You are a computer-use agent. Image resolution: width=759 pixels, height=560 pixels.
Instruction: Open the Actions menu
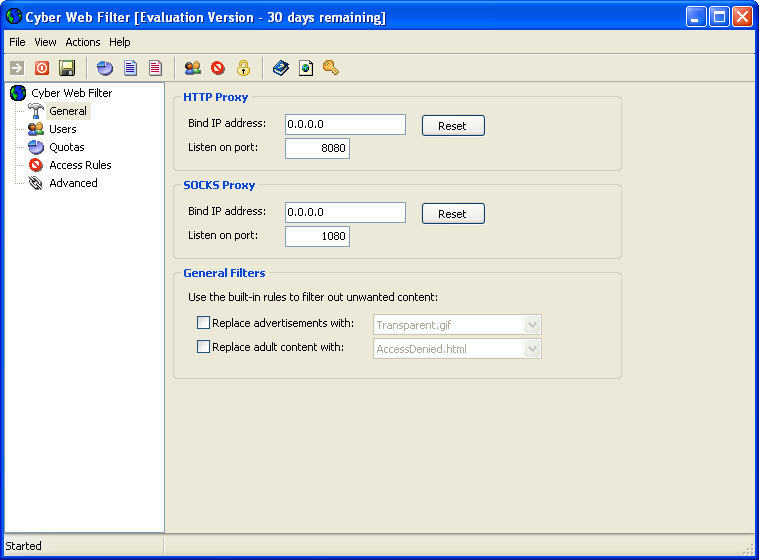pos(83,42)
